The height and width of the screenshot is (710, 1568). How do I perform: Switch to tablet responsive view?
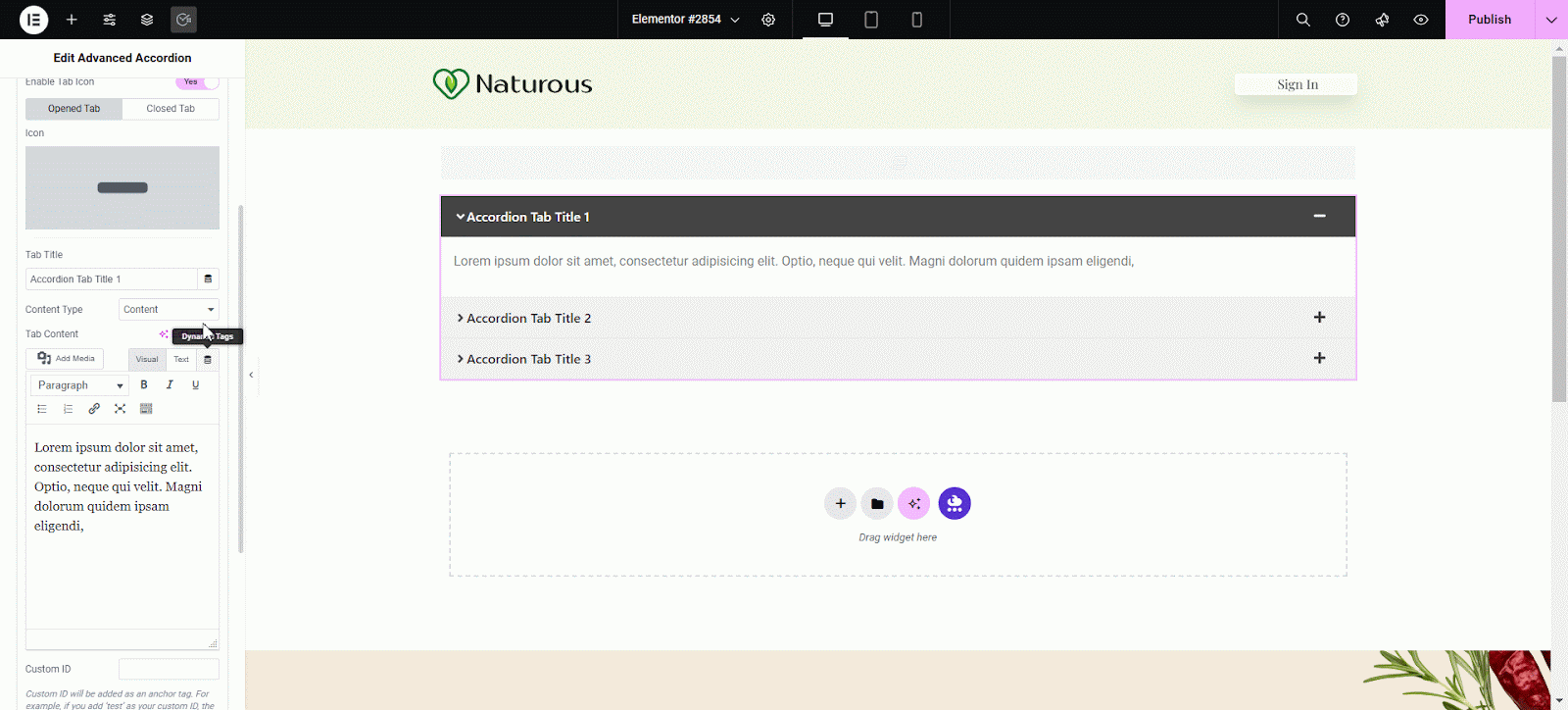tap(870, 20)
